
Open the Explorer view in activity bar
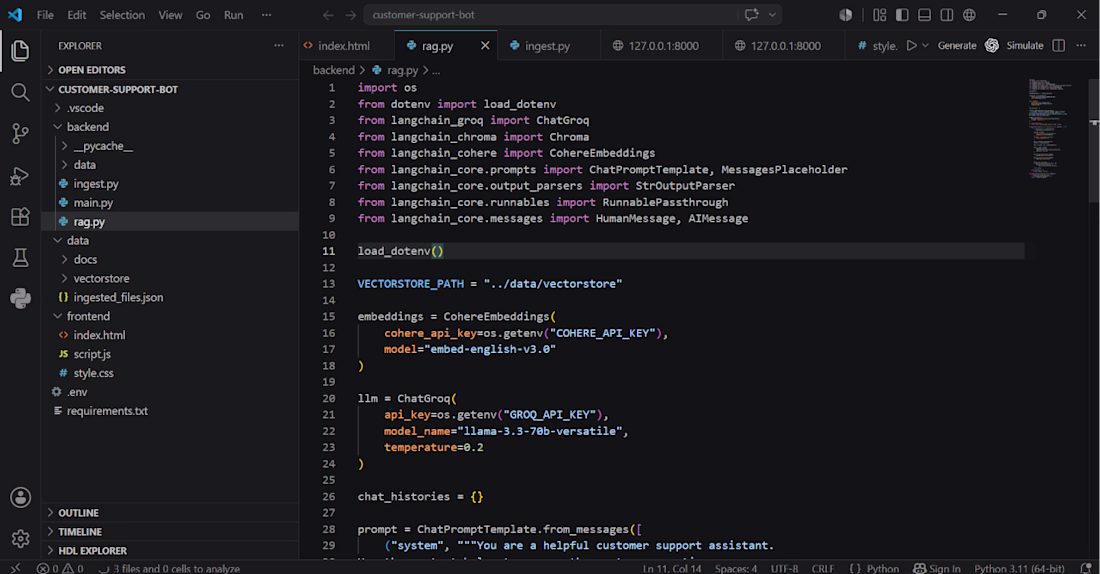pyautogui.click(x=20, y=51)
